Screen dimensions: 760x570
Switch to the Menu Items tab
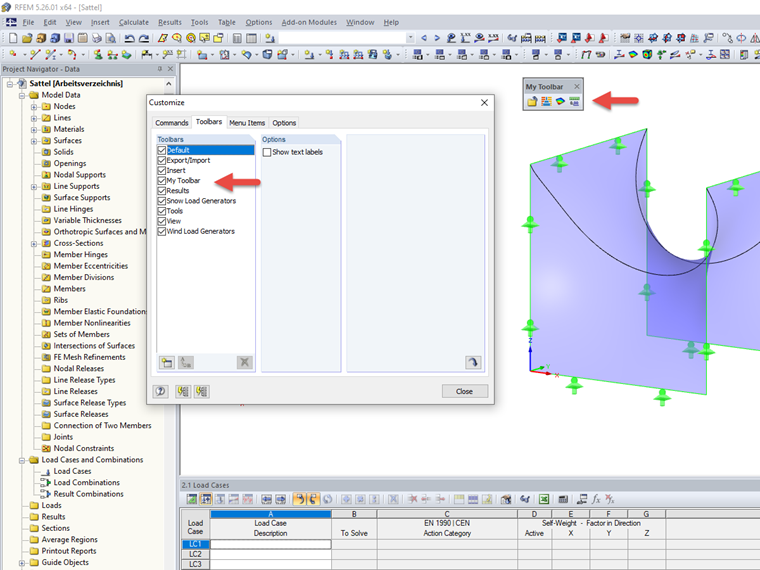pos(247,123)
